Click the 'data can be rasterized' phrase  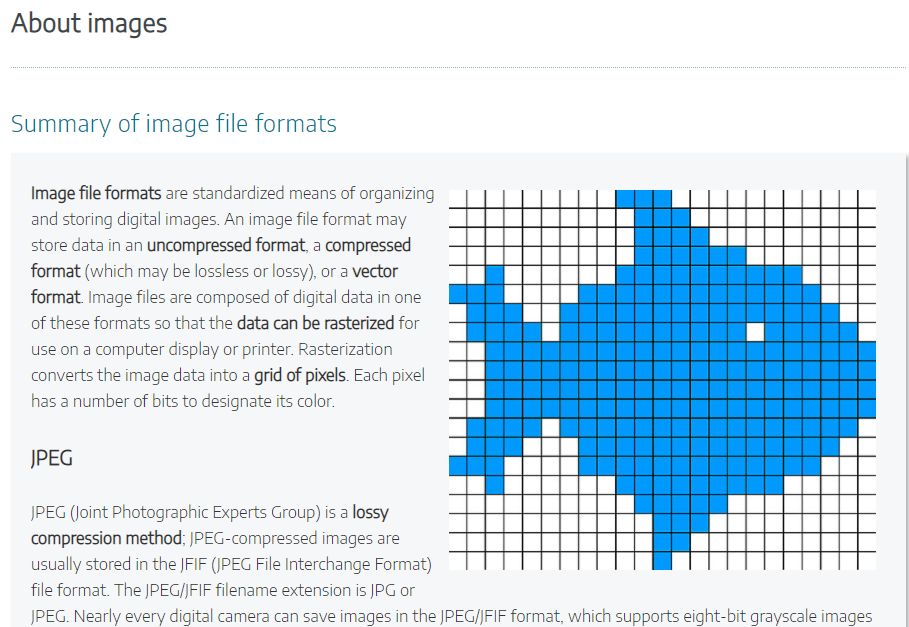point(315,323)
